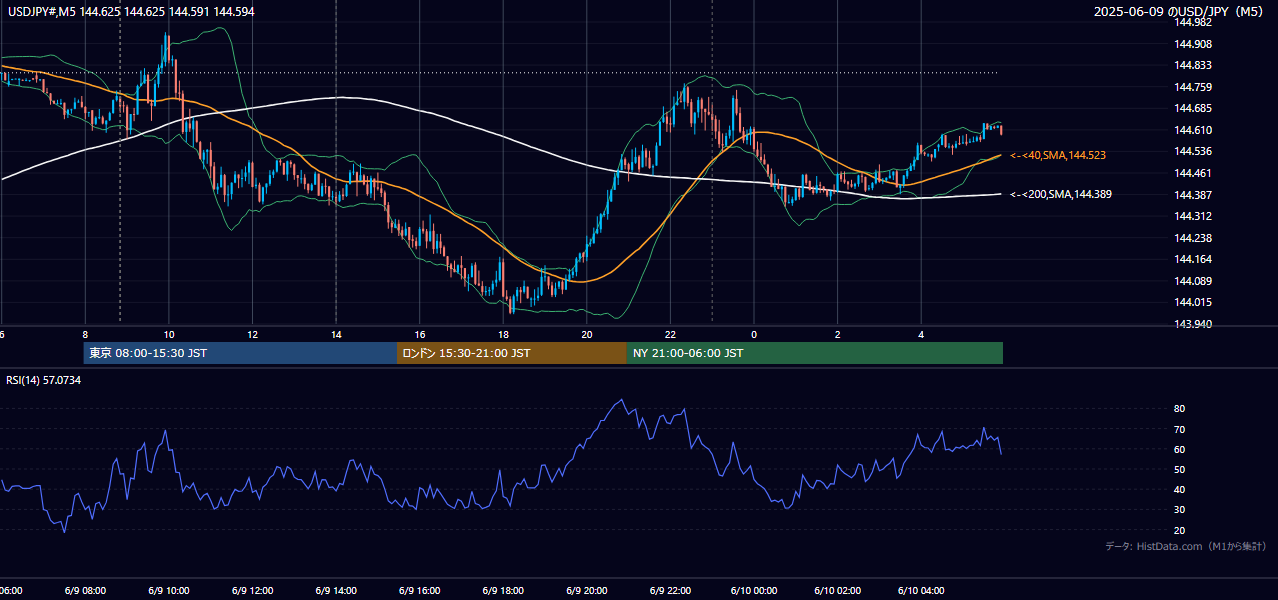The image size is (1278, 600).
Task: Click the 6/9 10:00 date label
Action: (x=169, y=590)
